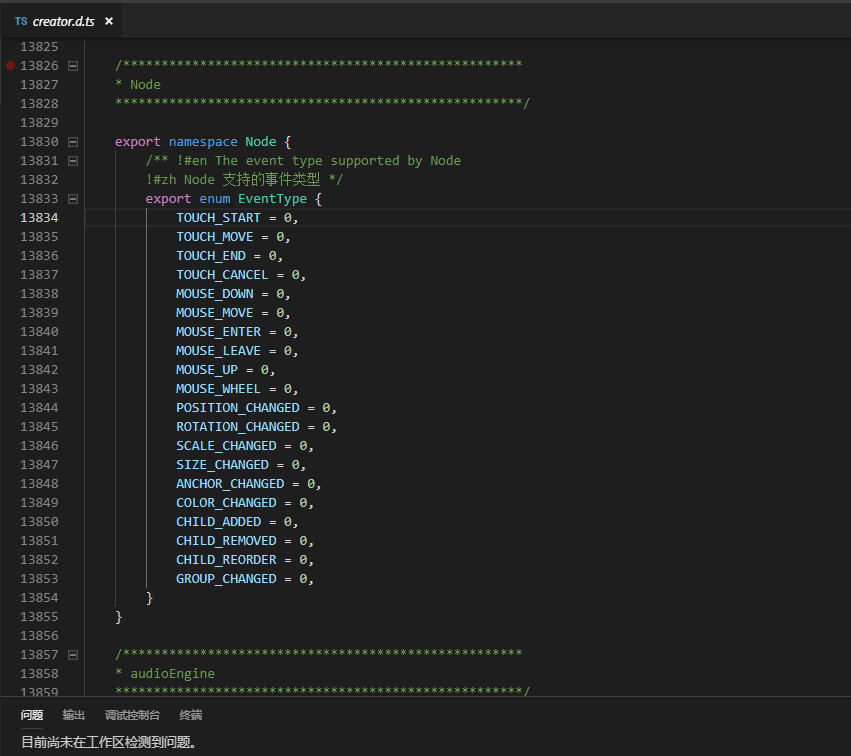Click the ROTATION_CHANGED enum member
The image size is (851, 756).
point(237,427)
